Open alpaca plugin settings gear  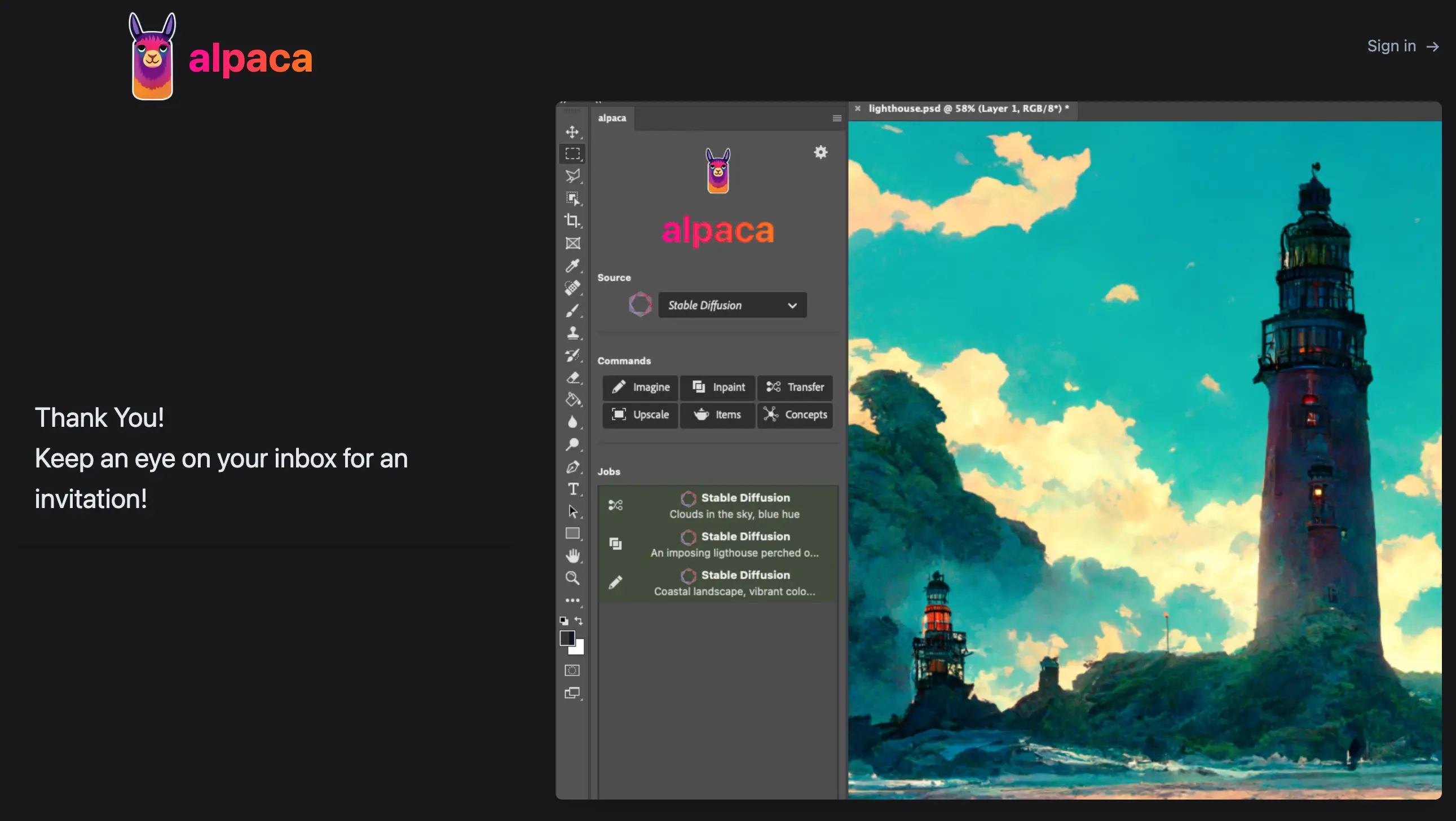click(x=820, y=152)
